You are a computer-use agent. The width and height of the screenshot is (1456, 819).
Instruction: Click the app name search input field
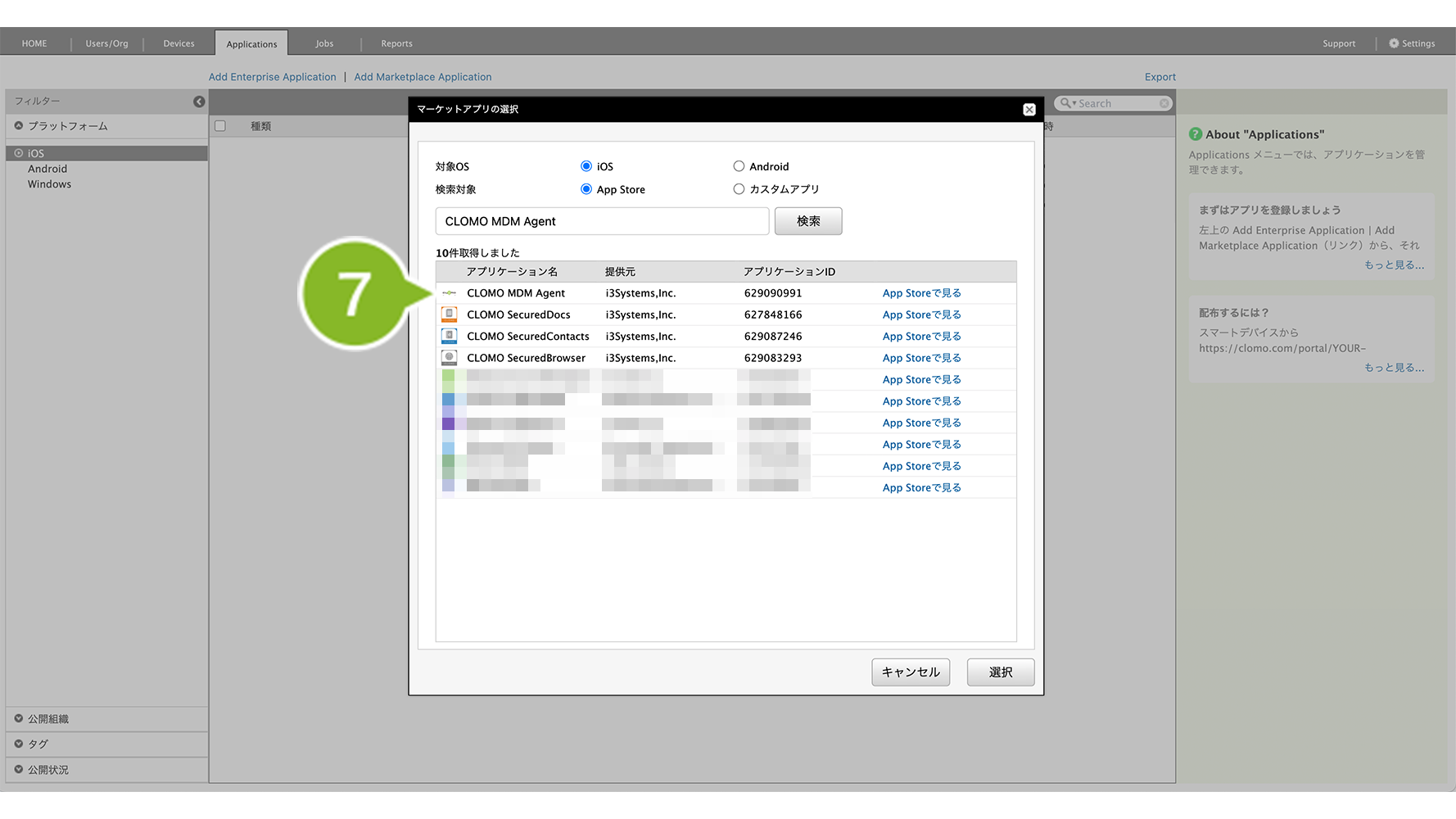pos(602,221)
